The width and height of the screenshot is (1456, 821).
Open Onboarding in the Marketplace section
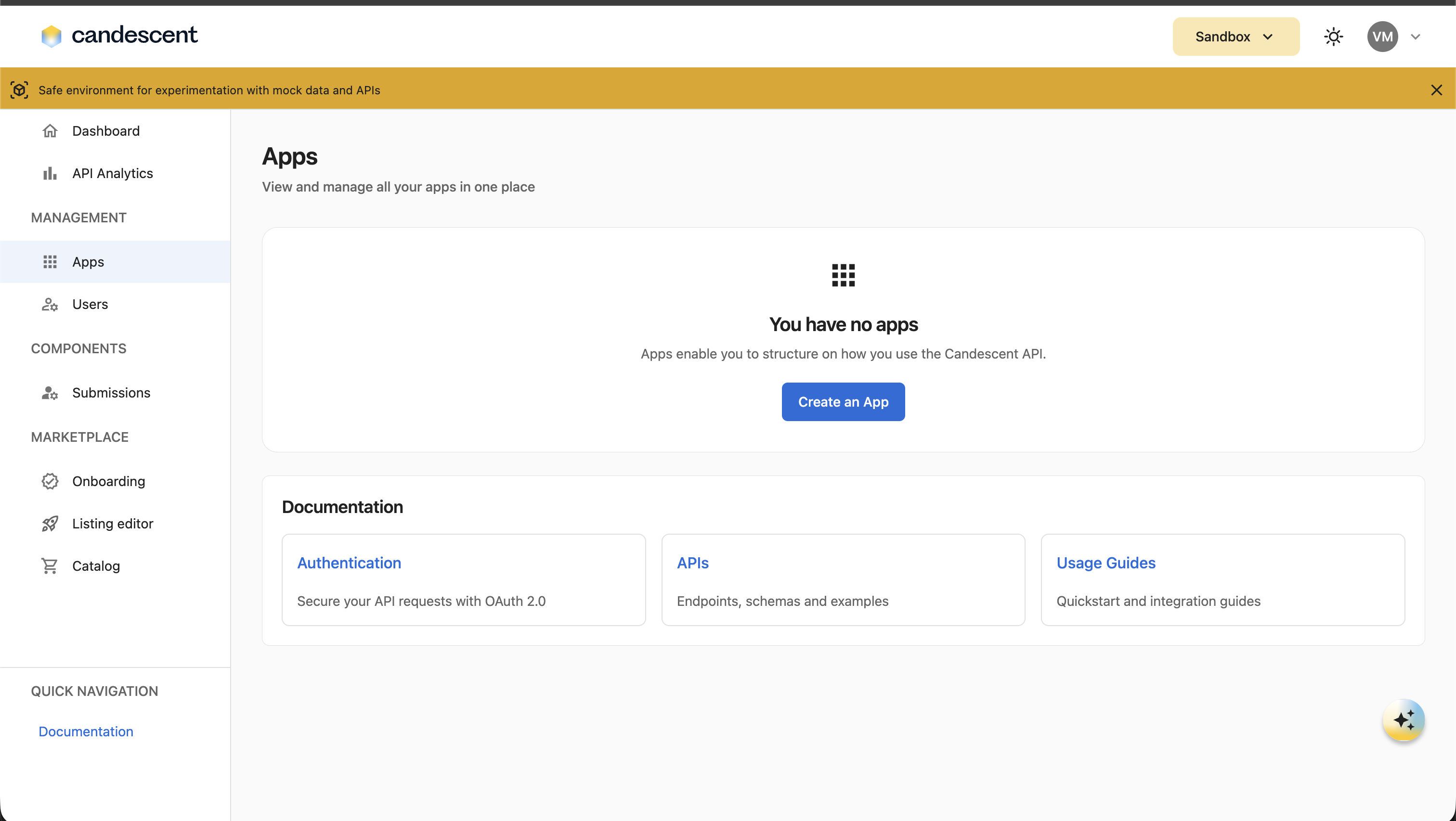[115, 481]
